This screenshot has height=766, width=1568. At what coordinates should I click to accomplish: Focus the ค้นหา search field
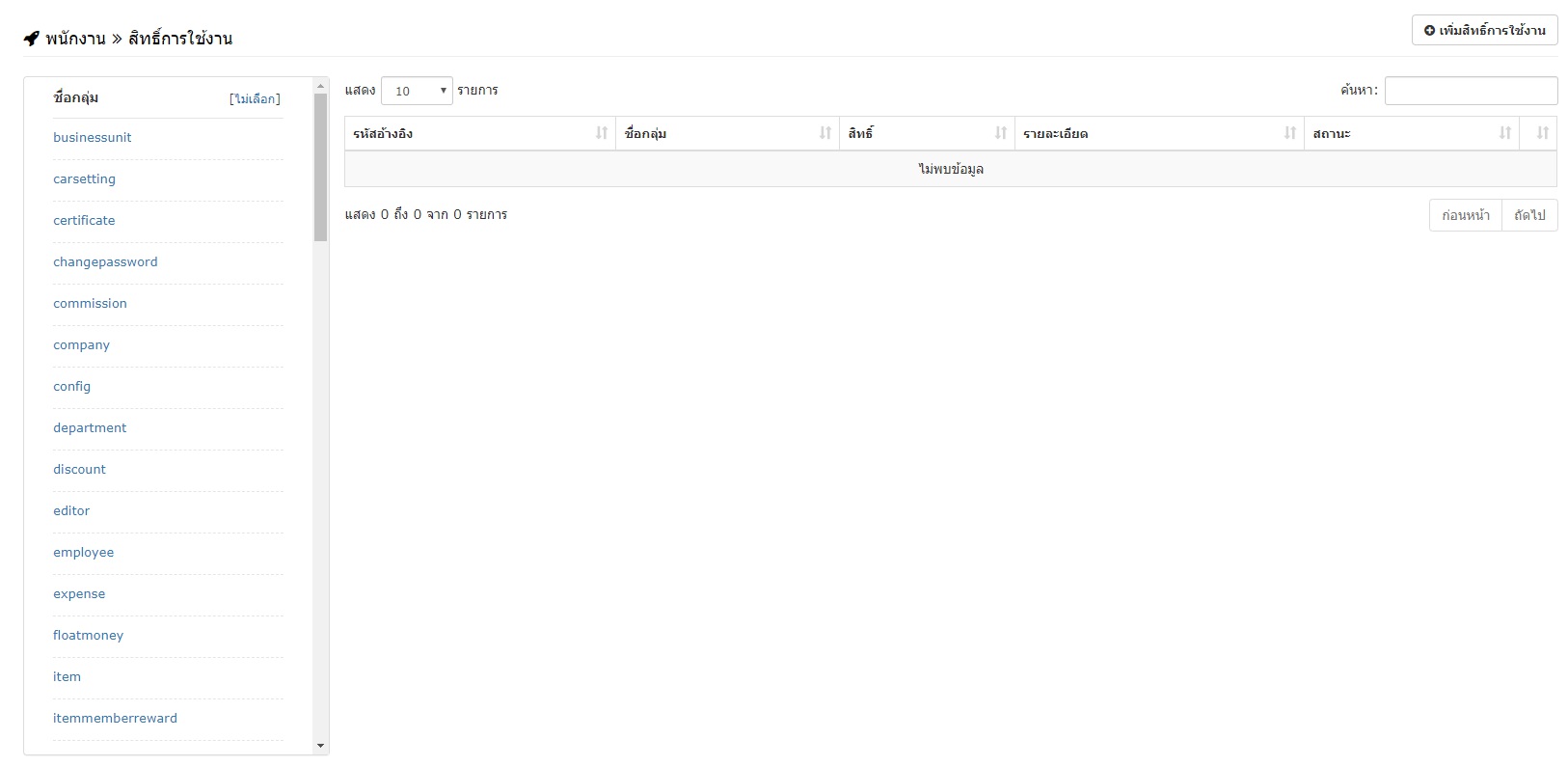pos(1472,91)
